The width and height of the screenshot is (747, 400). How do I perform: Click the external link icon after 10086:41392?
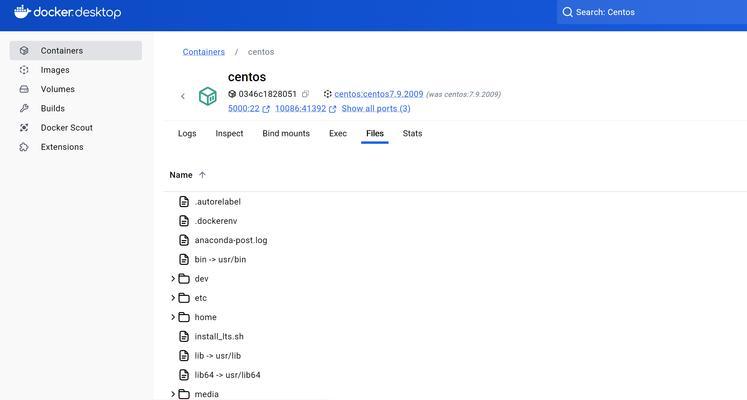pos(333,109)
